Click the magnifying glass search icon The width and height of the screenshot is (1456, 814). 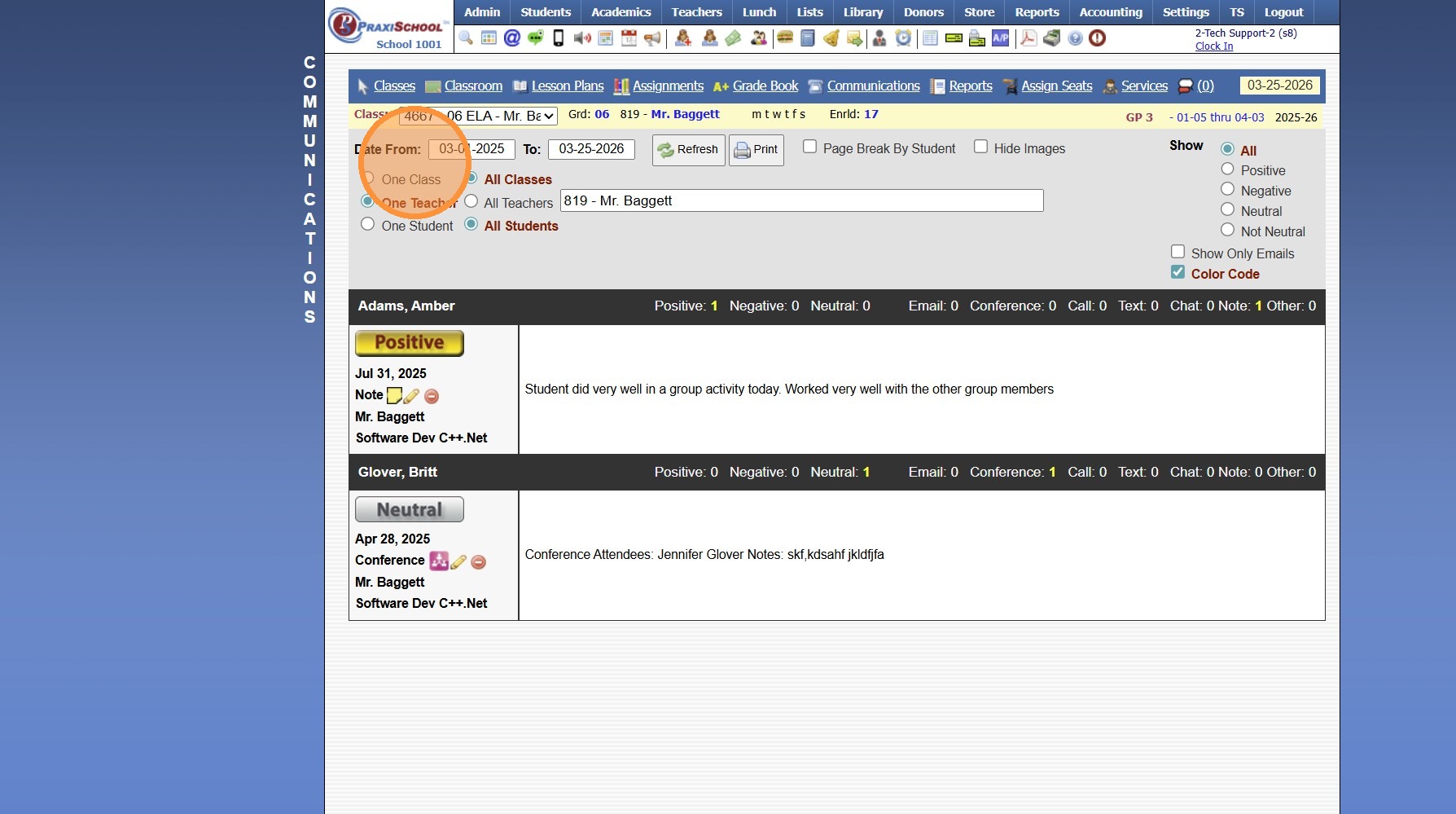coord(466,38)
